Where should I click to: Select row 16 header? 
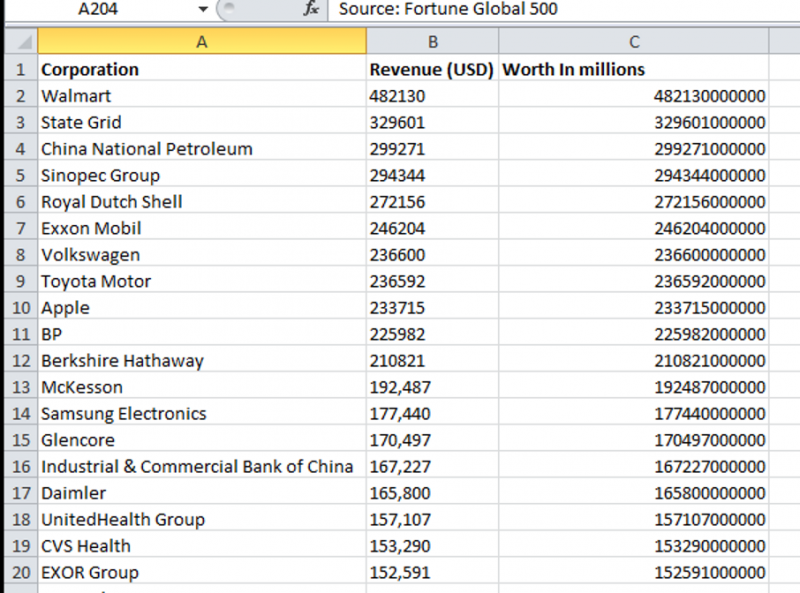[21, 466]
